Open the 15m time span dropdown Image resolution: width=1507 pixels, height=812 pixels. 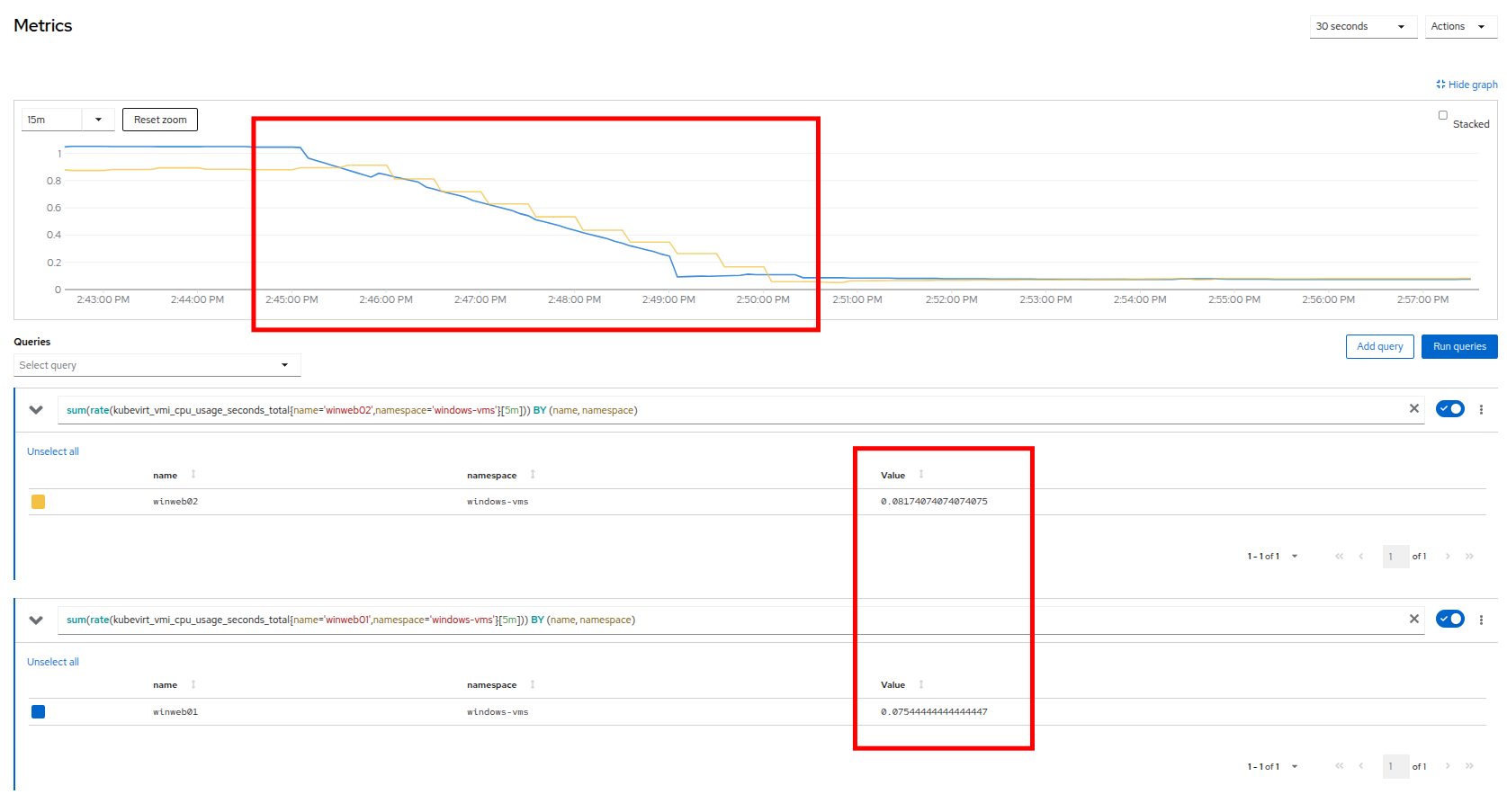(x=68, y=120)
